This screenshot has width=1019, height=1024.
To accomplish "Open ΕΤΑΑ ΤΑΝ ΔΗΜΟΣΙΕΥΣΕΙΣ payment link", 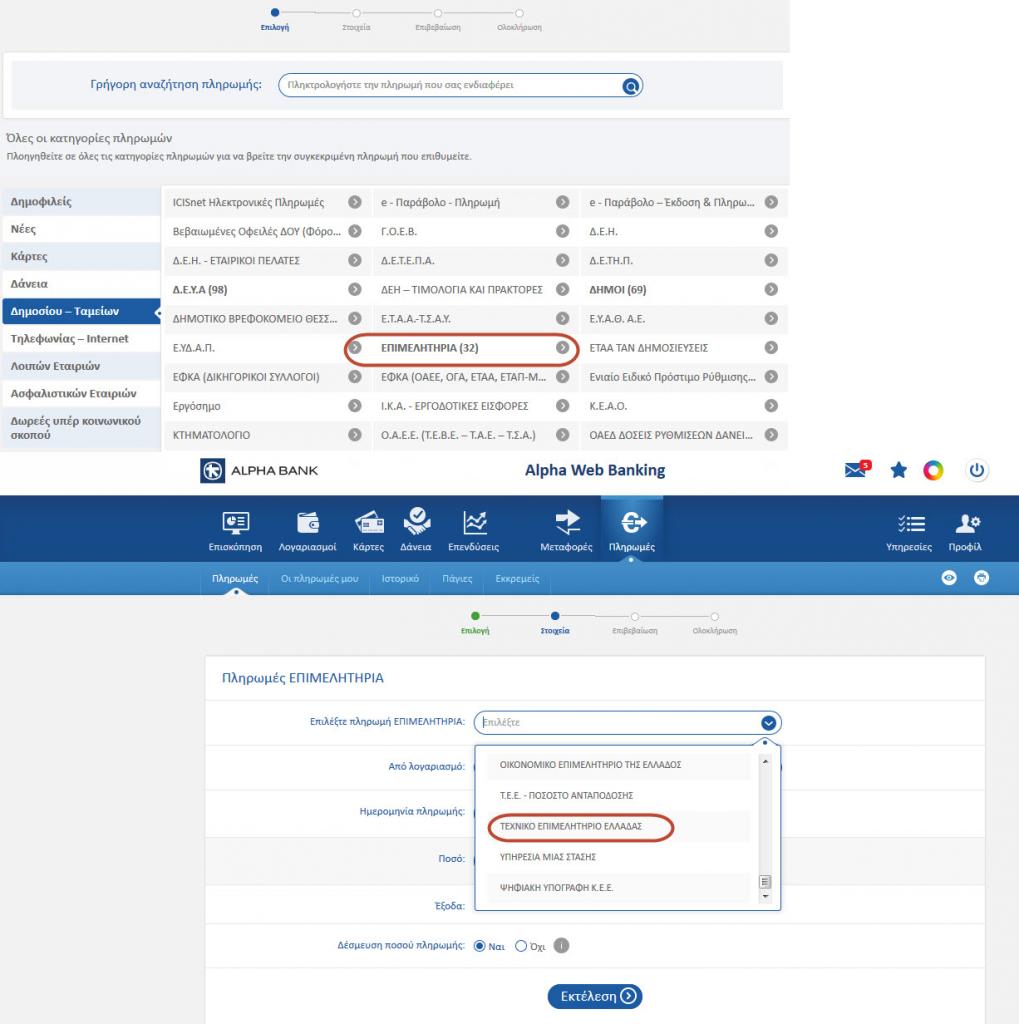I will [649, 348].
